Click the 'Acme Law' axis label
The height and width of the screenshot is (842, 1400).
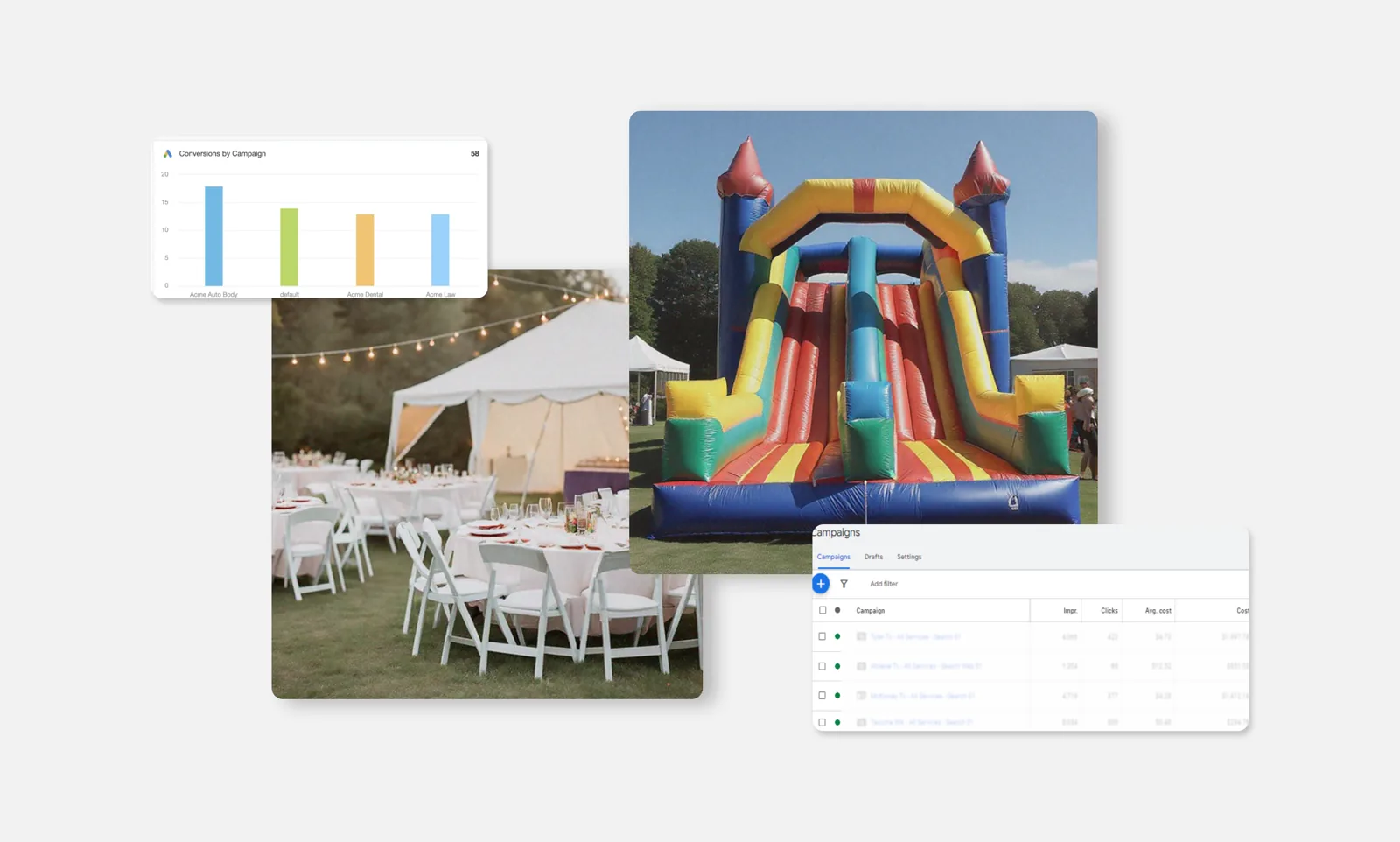pos(440,294)
